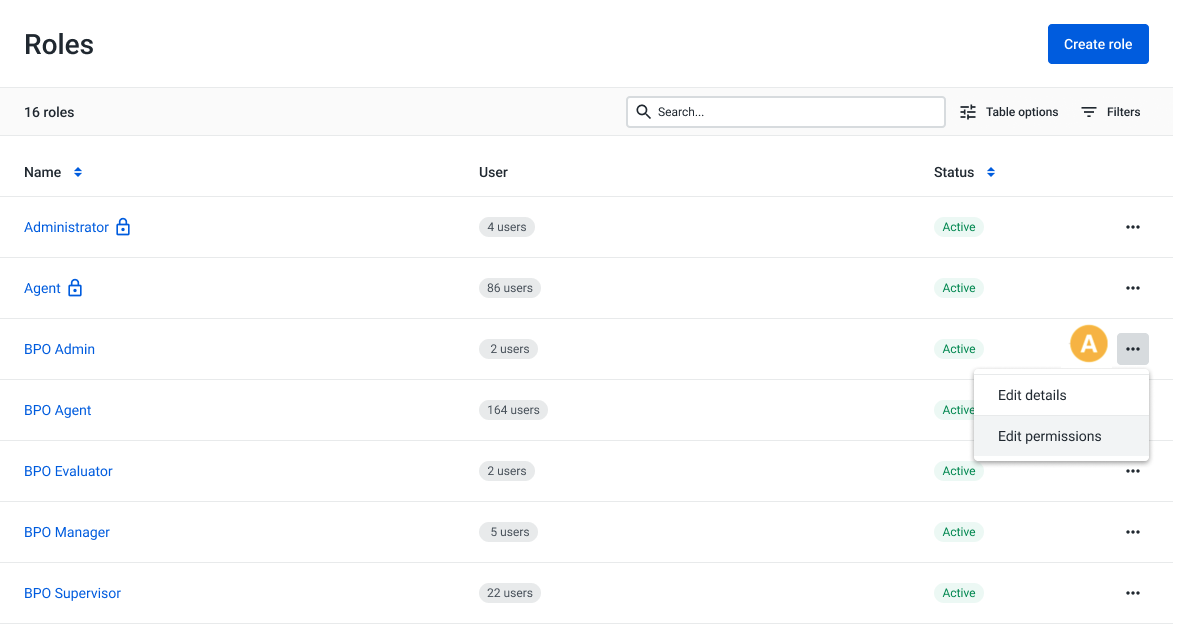Open the Table options icon

[x=967, y=111]
